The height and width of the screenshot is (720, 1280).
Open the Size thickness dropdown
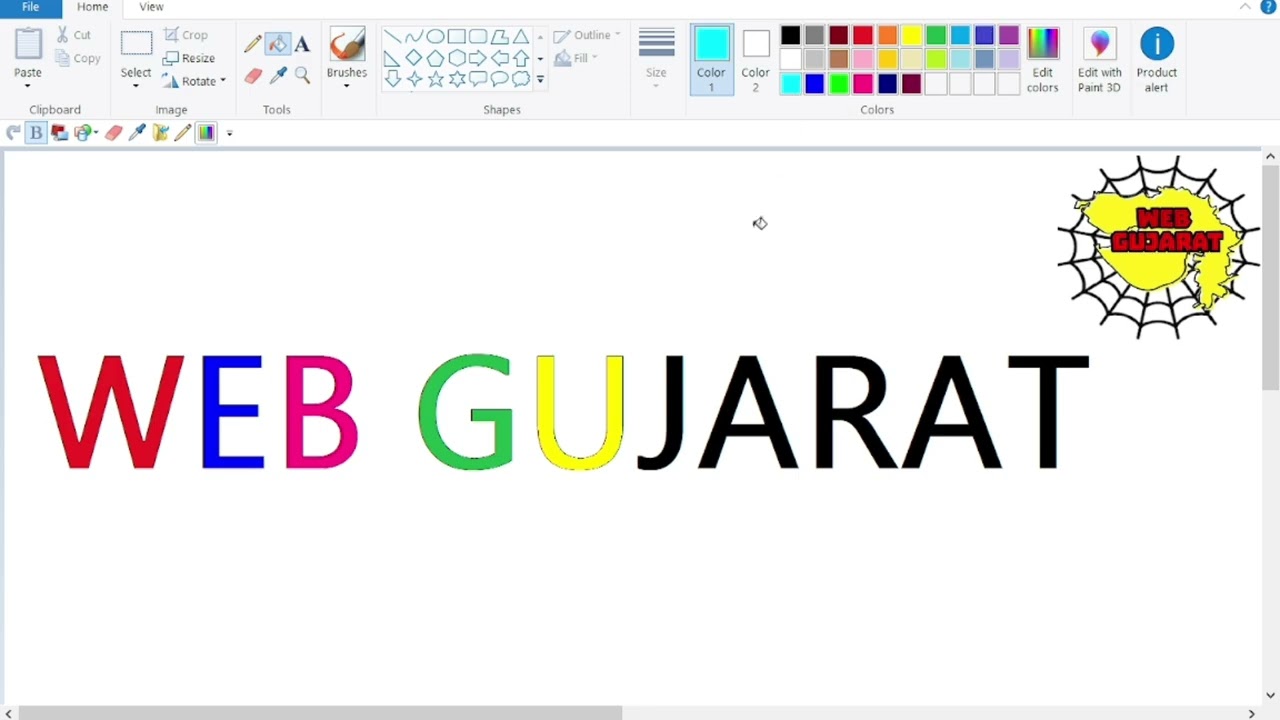(x=656, y=58)
